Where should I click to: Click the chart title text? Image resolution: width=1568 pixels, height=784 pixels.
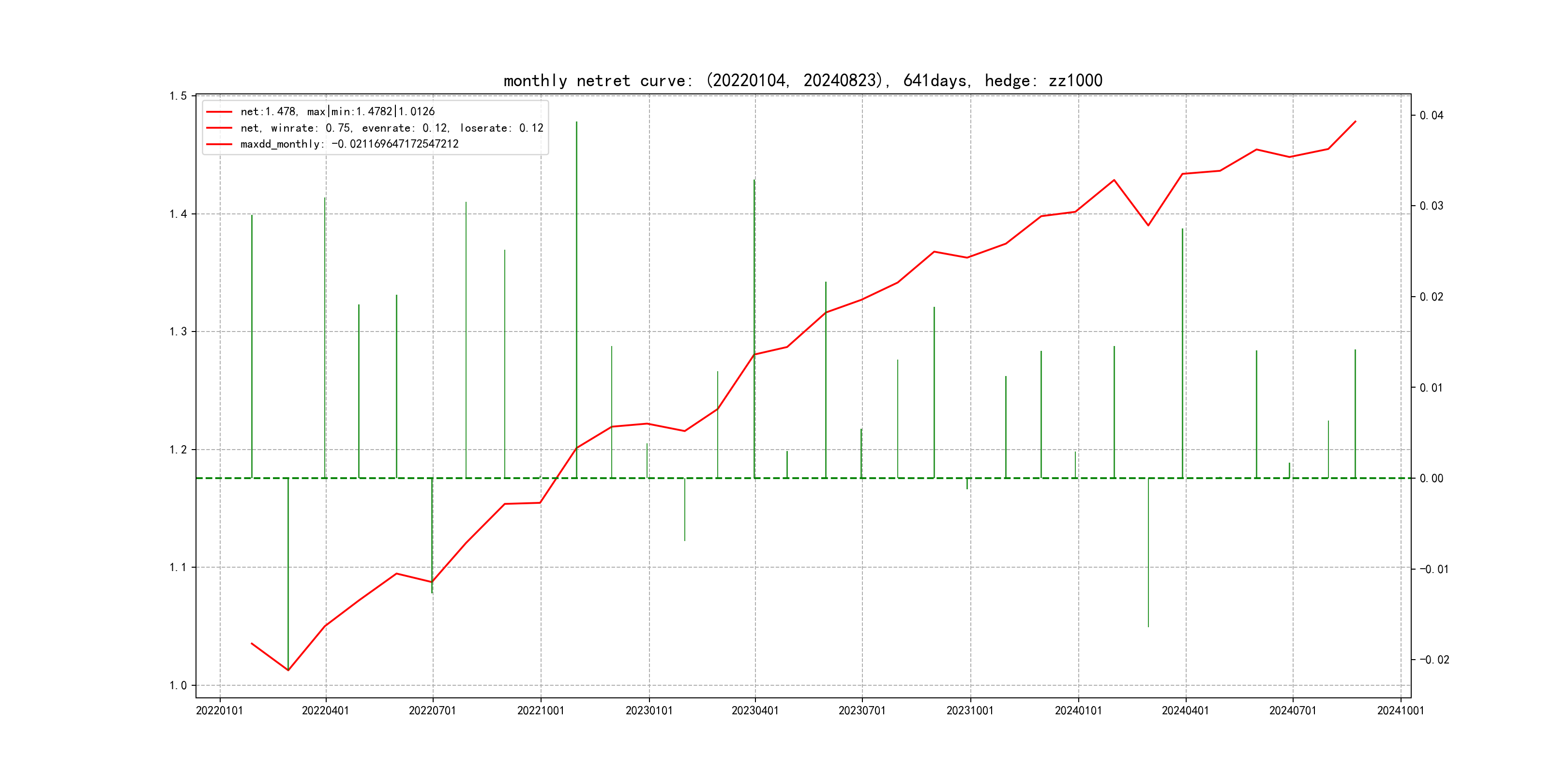coord(802,80)
